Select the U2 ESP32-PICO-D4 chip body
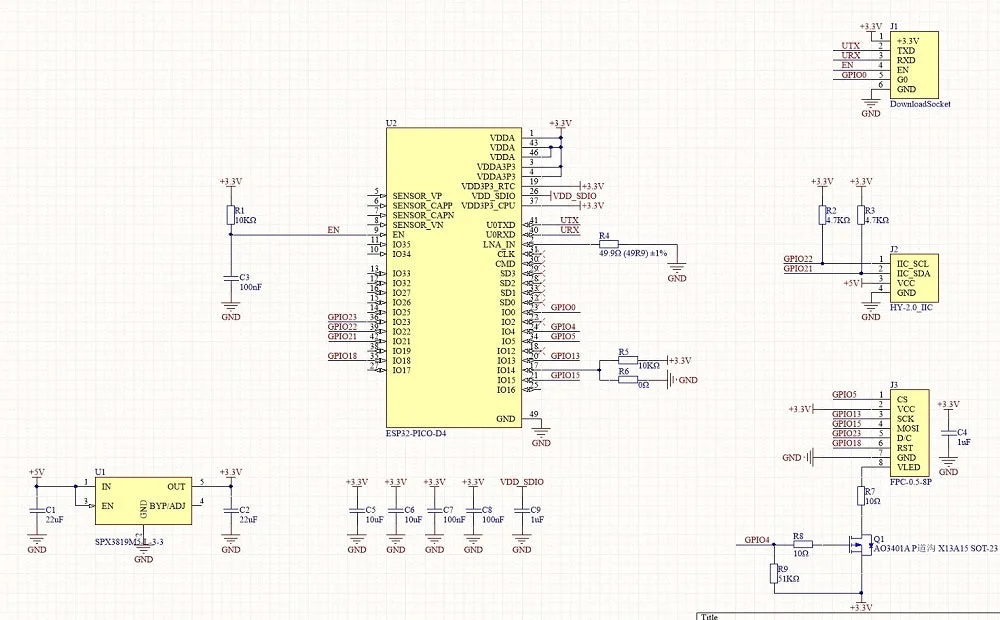 point(454,277)
